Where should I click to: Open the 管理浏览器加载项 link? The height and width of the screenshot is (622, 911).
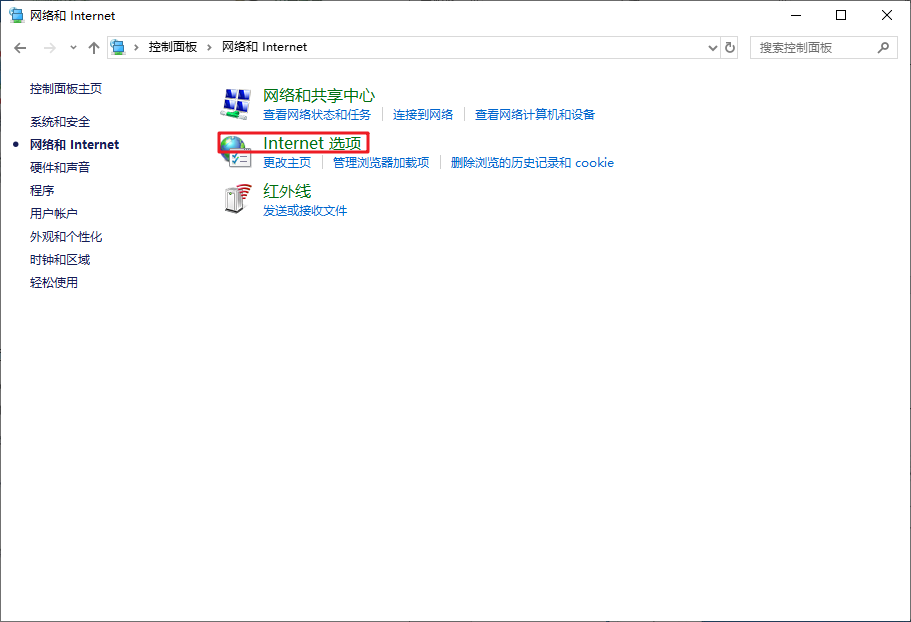click(x=380, y=163)
